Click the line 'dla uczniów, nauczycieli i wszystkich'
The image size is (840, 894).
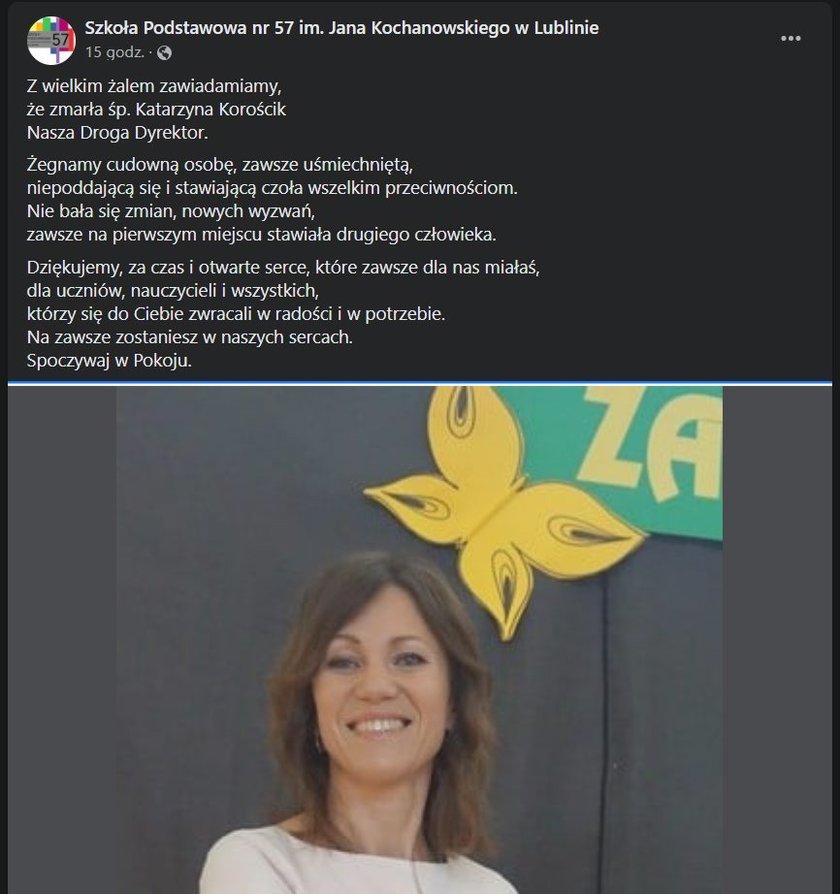point(173,291)
